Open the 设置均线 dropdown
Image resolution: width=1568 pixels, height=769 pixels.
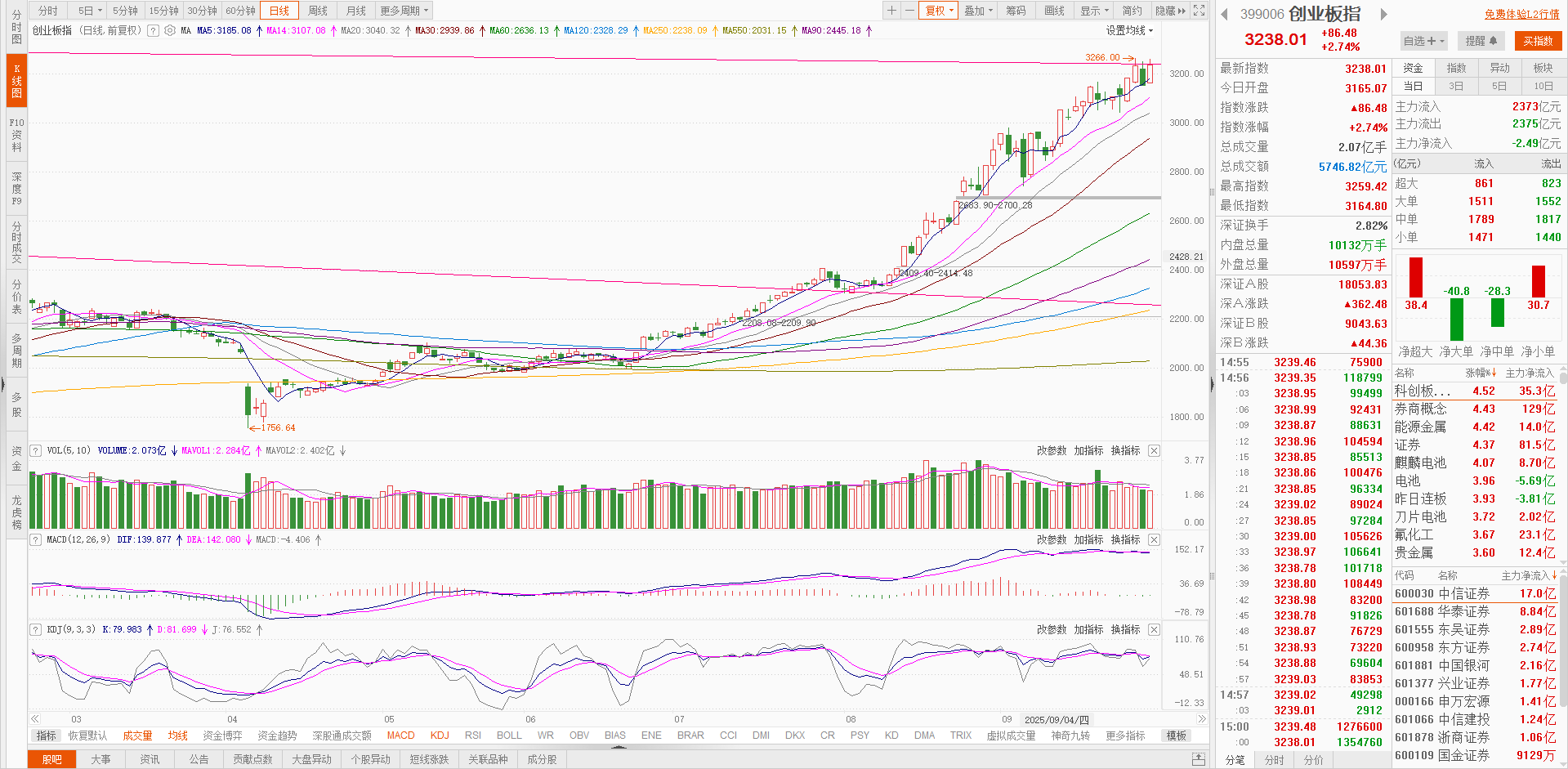click(1129, 30)
